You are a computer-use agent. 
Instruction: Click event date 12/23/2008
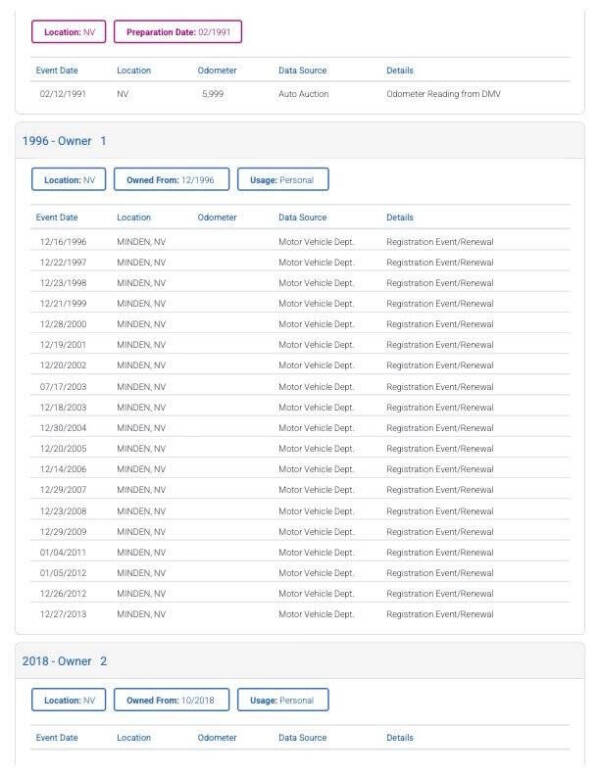[63, 511]
